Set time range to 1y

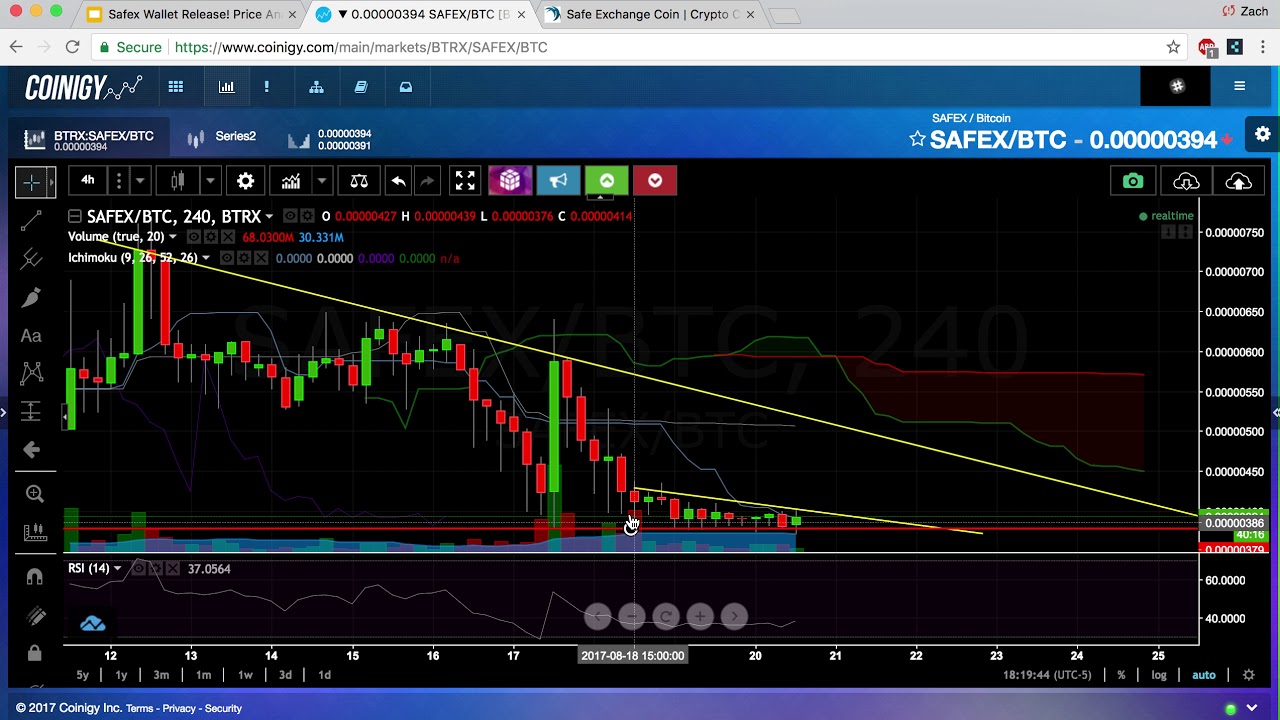coord(121,675)
